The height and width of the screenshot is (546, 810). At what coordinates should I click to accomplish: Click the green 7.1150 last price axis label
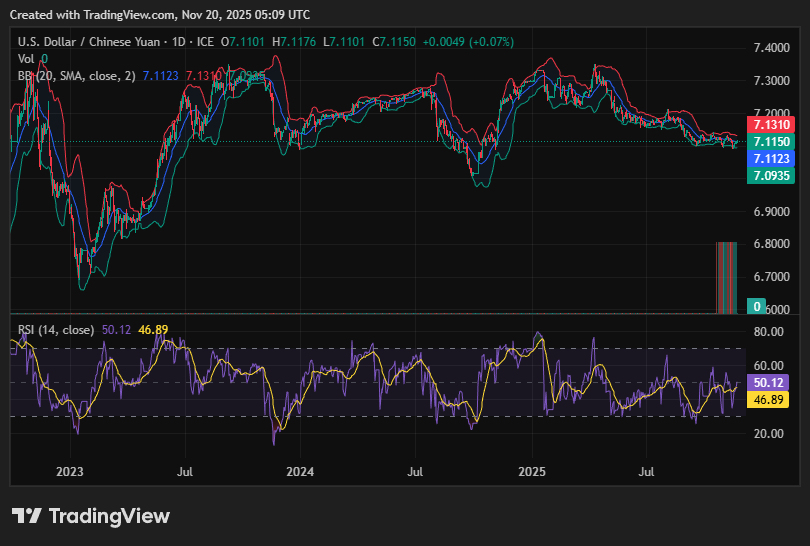click(771, 142)
